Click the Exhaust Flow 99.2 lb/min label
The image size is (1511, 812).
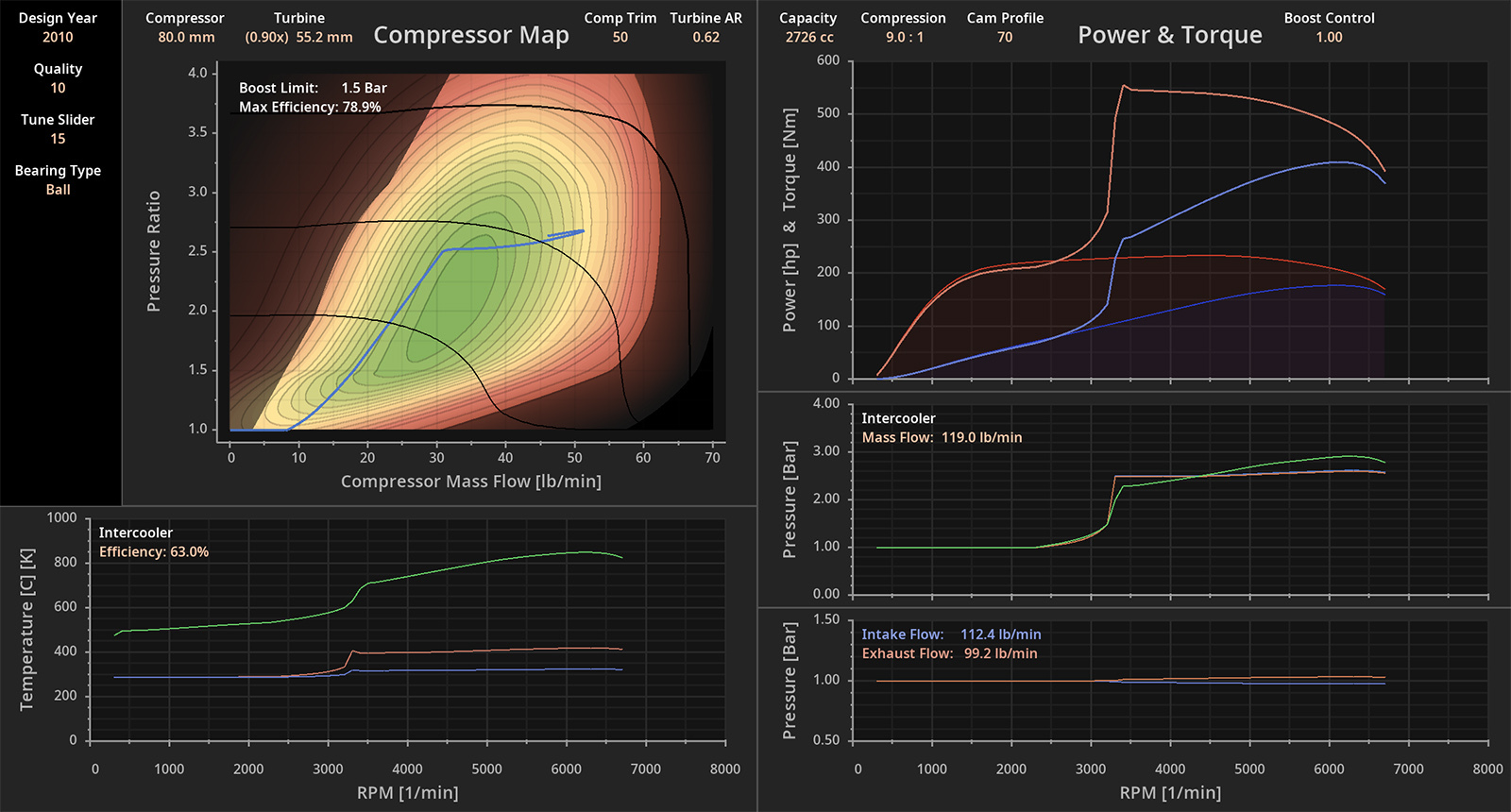point(949,653)
